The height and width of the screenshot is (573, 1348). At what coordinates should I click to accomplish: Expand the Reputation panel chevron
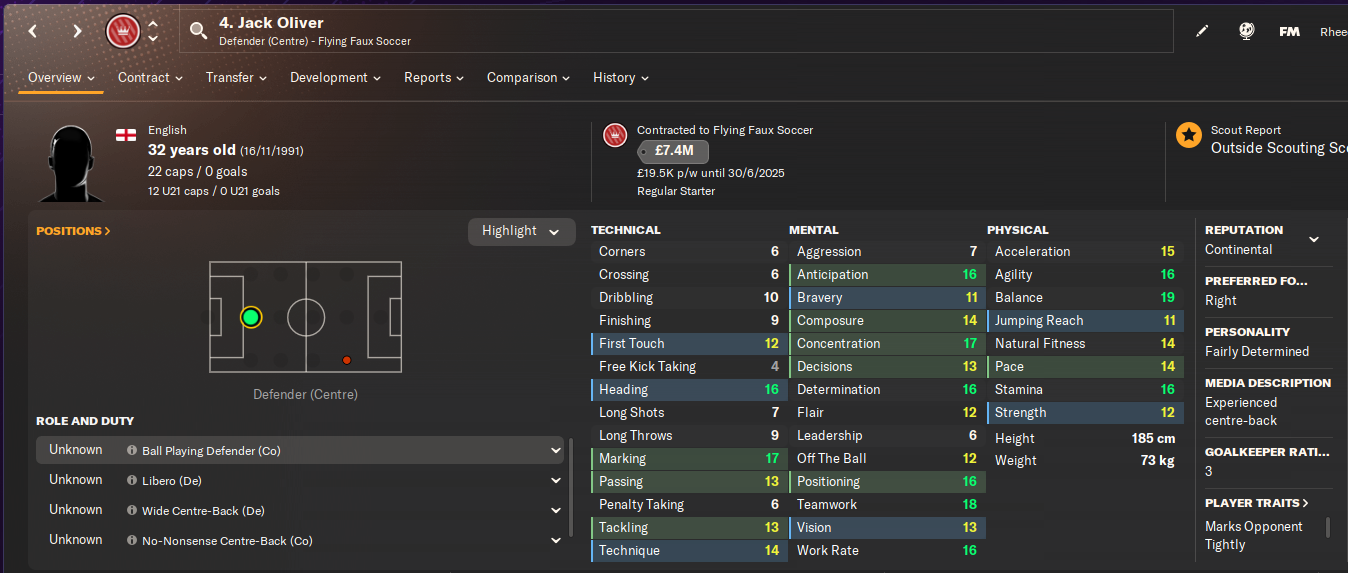(x=1314, y=240)
